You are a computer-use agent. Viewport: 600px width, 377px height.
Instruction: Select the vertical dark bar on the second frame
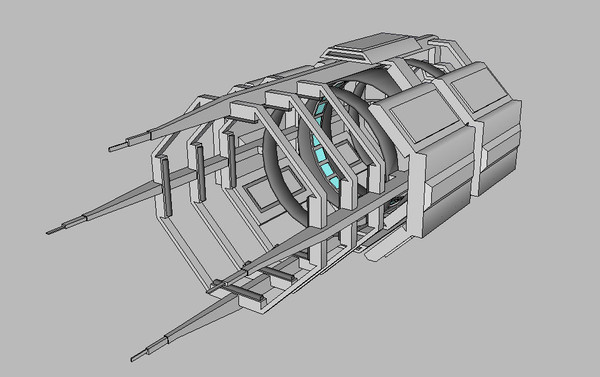(200, 173)
